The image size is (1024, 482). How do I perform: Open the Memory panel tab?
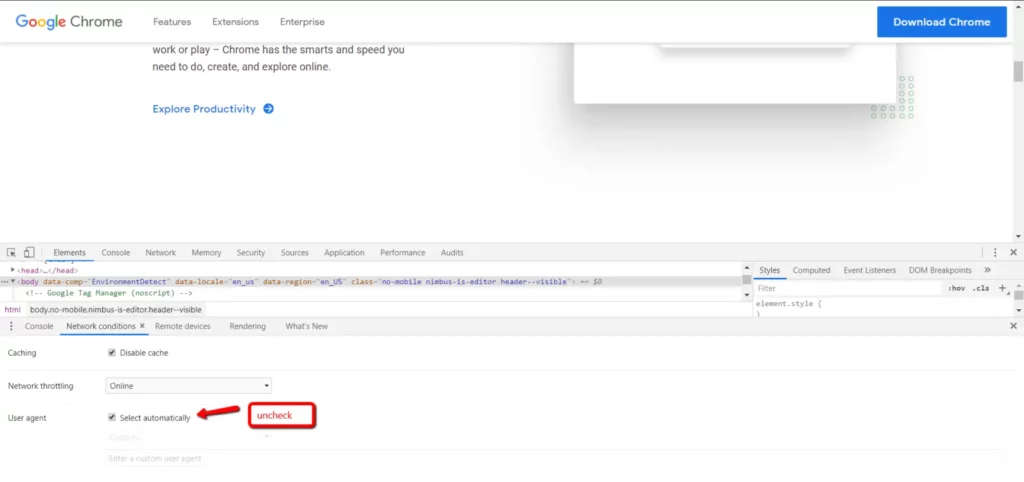pyautogui.click(x=206, y=252)
